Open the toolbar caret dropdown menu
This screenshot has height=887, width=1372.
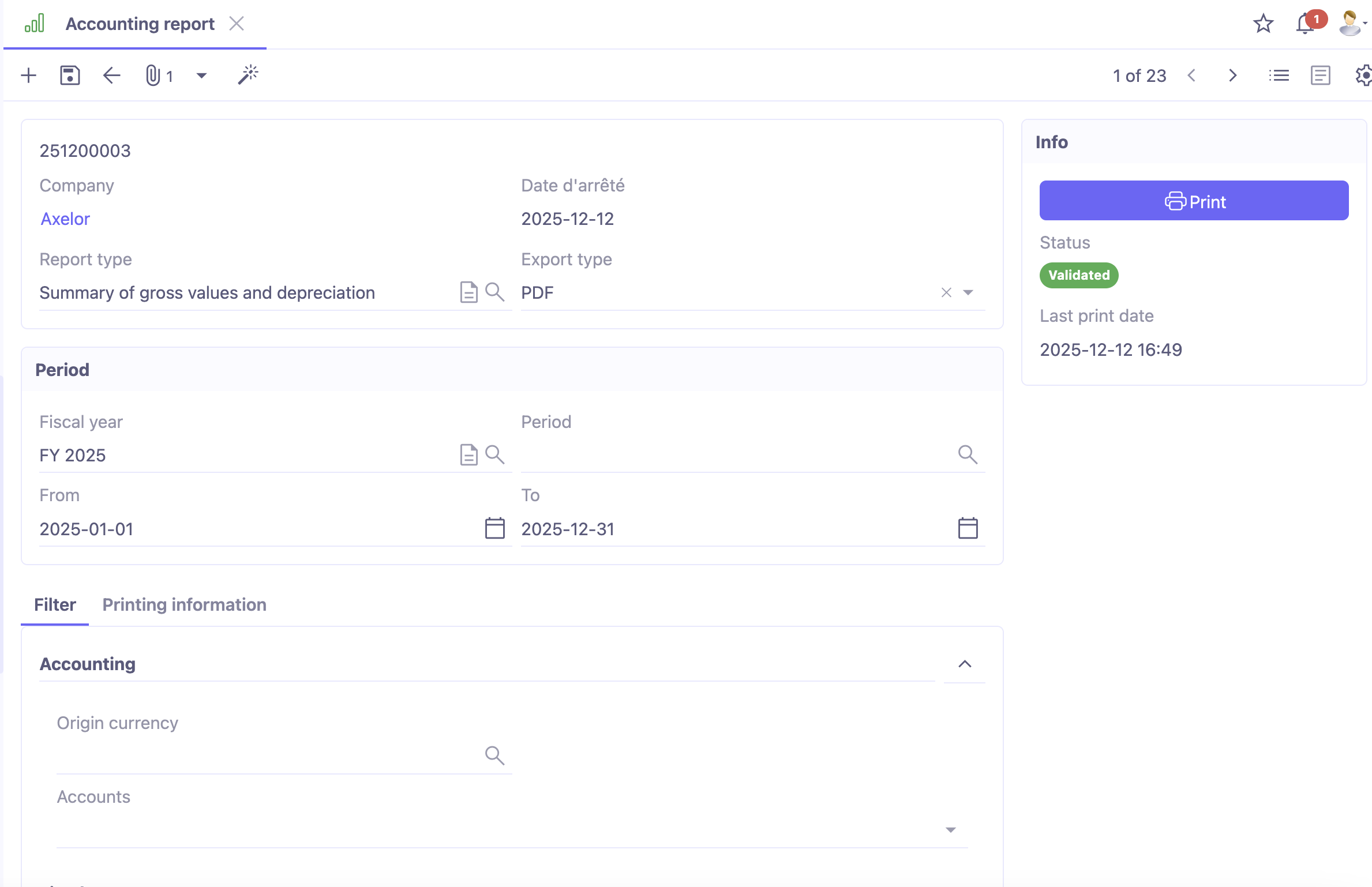pos(201,76)
